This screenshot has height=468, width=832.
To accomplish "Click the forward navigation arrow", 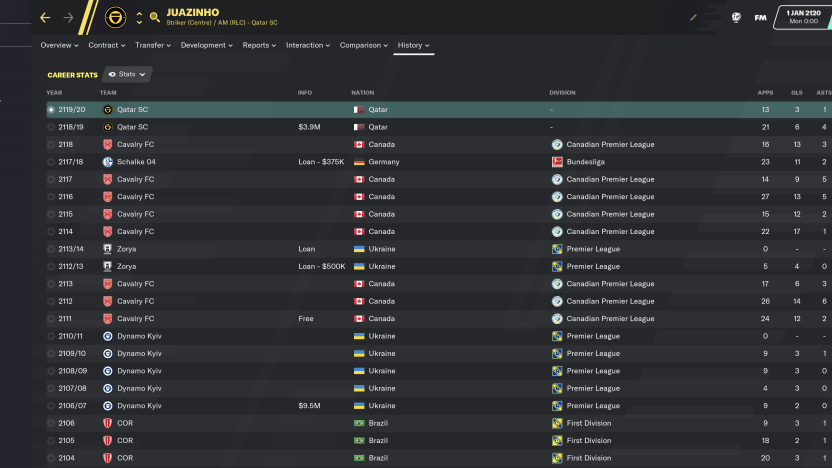I will [x=68, y=17].
